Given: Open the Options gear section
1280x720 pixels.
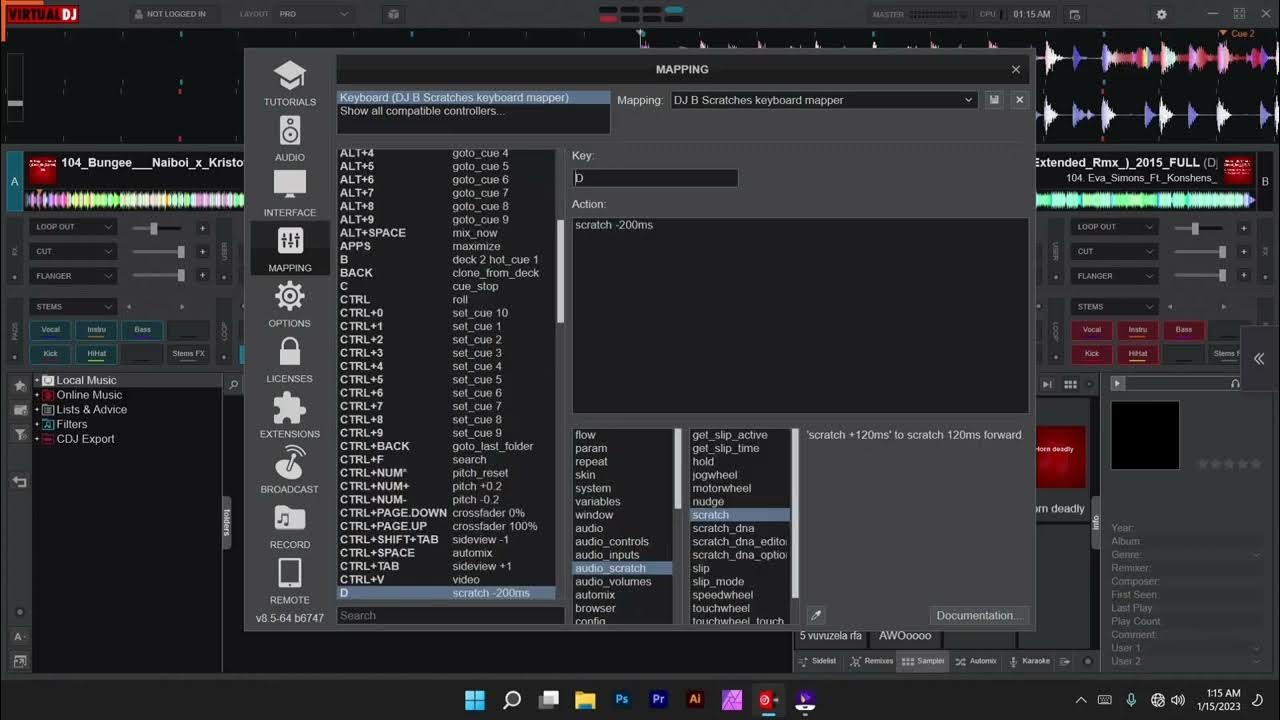Looking at the screenshot, I should tap(290, 304).
